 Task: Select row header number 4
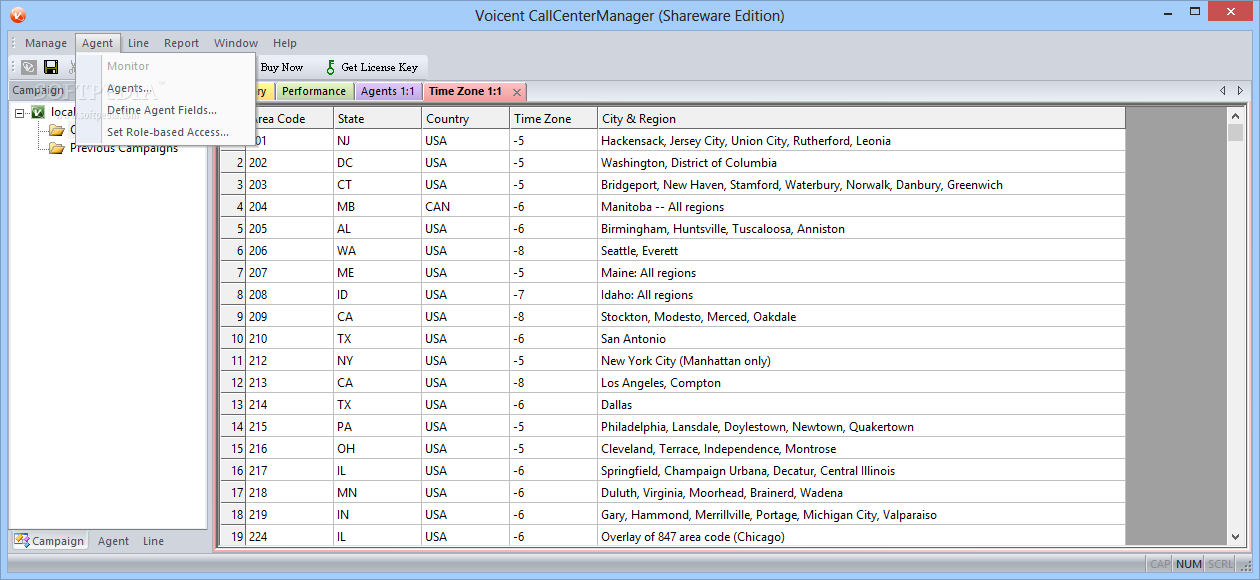[233, 207]
